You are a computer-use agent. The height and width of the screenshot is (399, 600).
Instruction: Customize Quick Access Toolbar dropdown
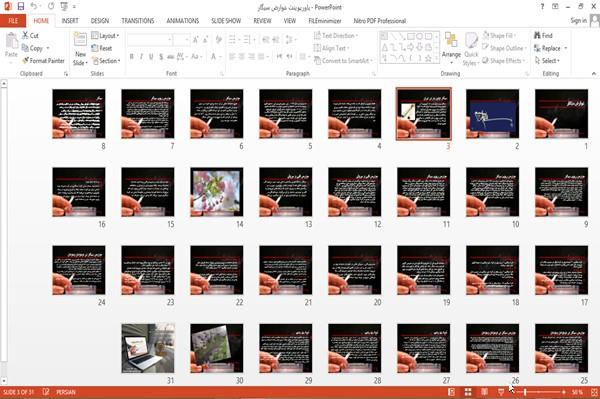(x=74, y=7)
